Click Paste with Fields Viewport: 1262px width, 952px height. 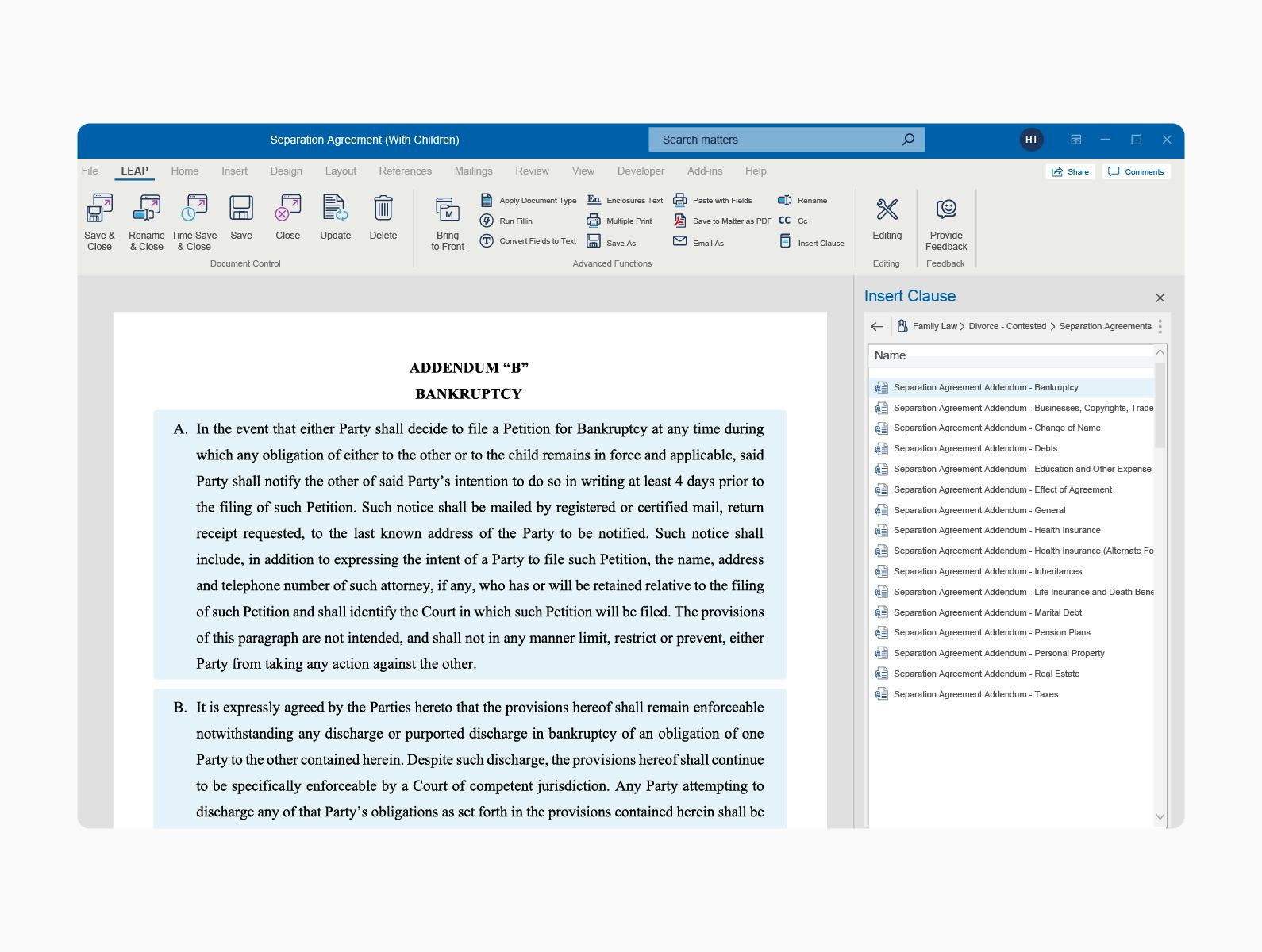click(x=713, y=201)
